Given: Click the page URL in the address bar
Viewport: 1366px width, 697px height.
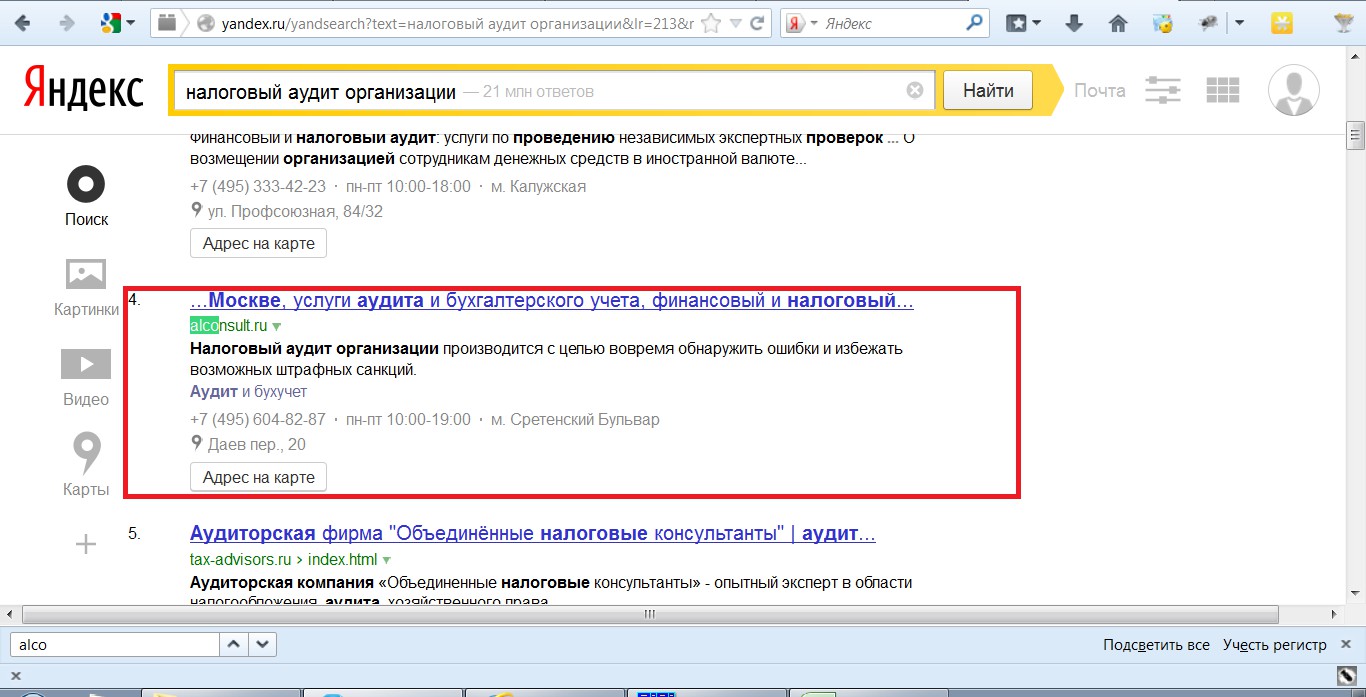Looking at the screenshot, I should pyautogui.click(x=458, y=23).
